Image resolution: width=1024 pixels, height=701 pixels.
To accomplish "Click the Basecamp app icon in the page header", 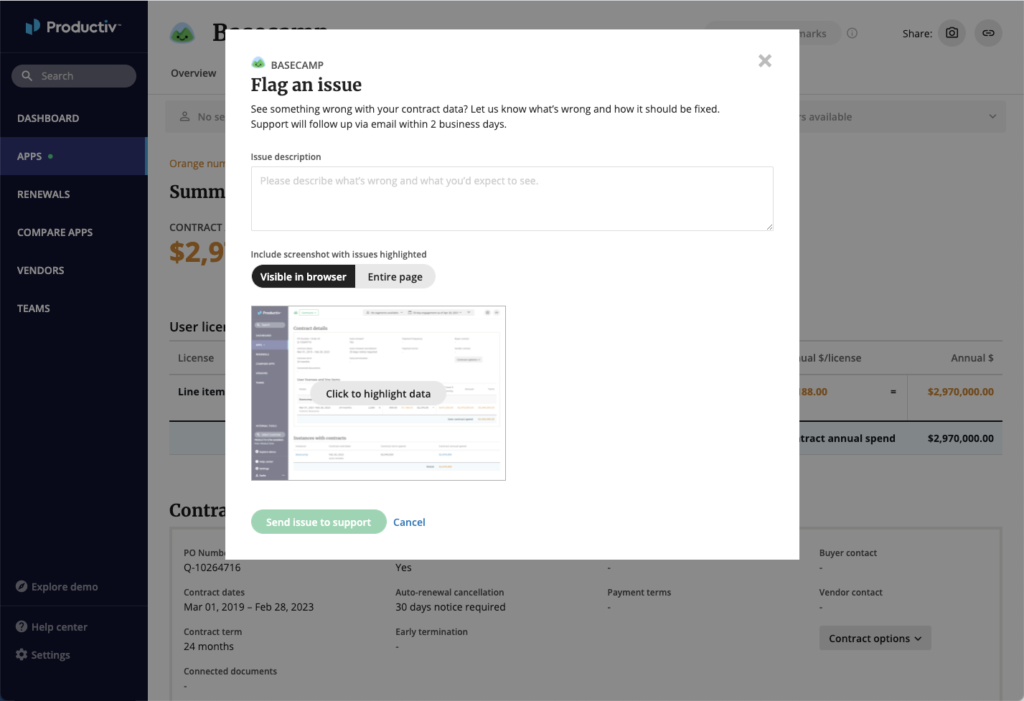I will coord(182,33).
